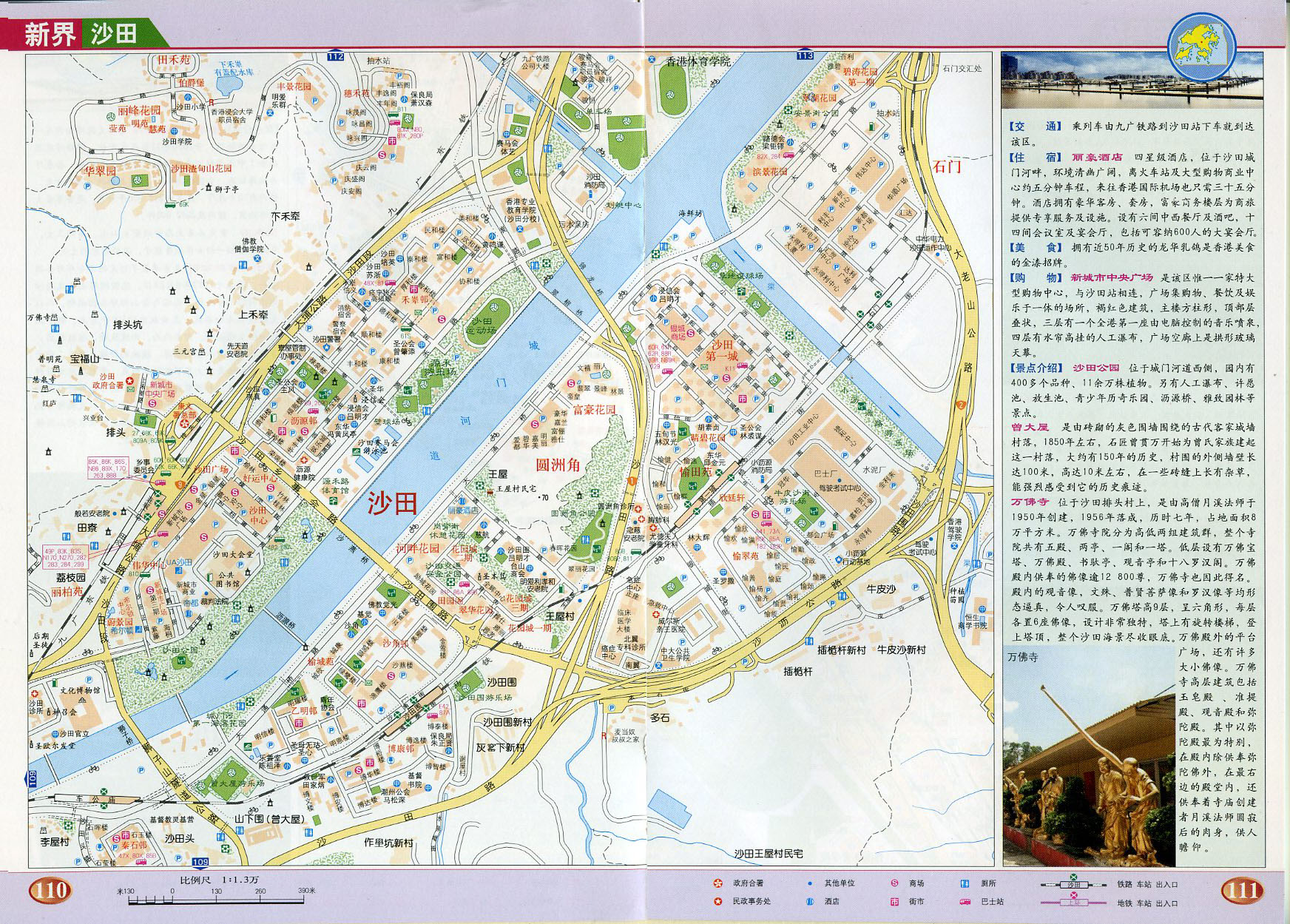Select the red 新界 header tab
The height and width of the screenshot is (924, 1290).
(x=50, y=36)
